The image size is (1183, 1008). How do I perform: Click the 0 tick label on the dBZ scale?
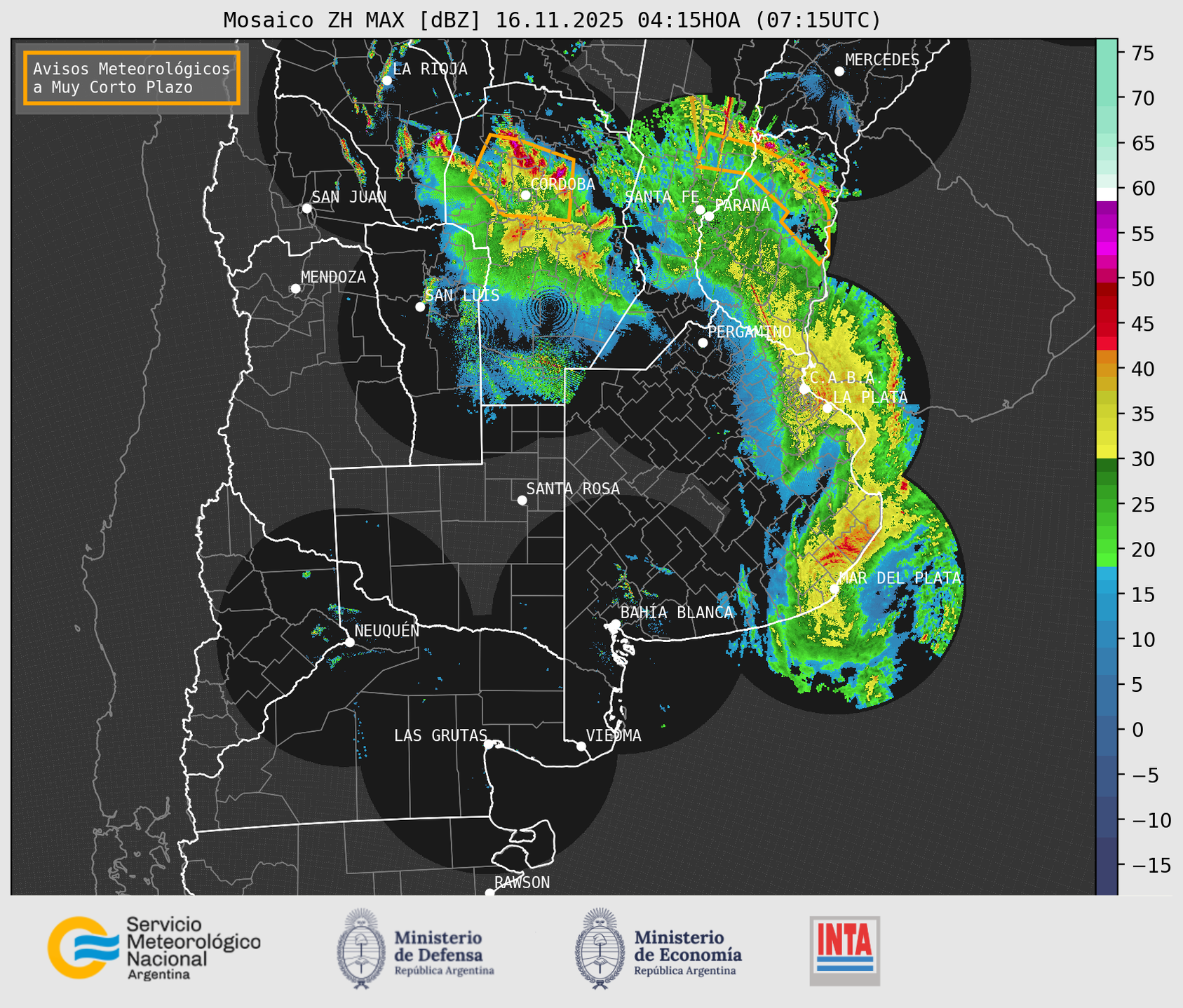click(1137, 730)
